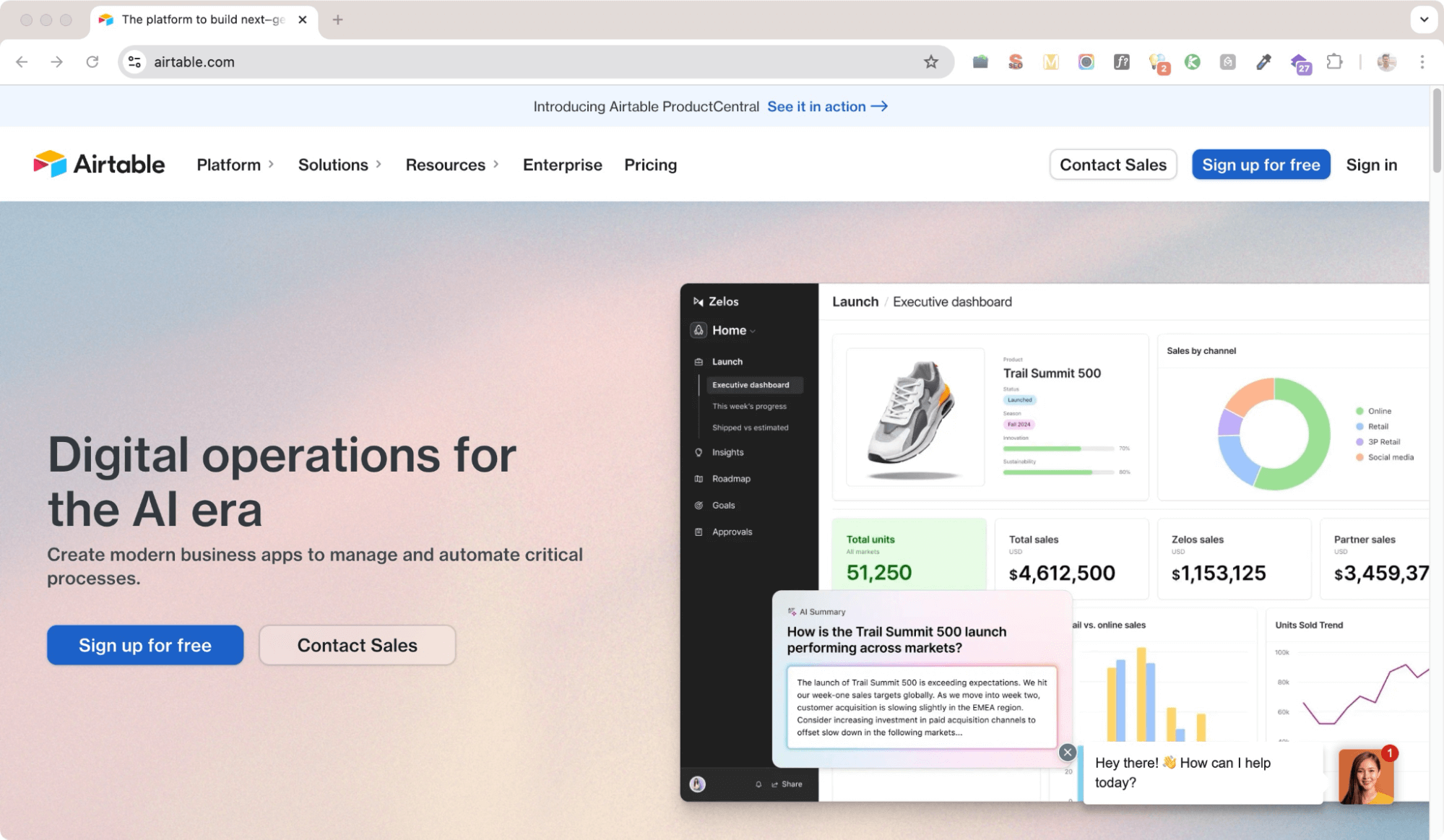Click the Launch clipboard icon in the sidebar
This screenshot has width=1444, height=840.
point(698,361)
